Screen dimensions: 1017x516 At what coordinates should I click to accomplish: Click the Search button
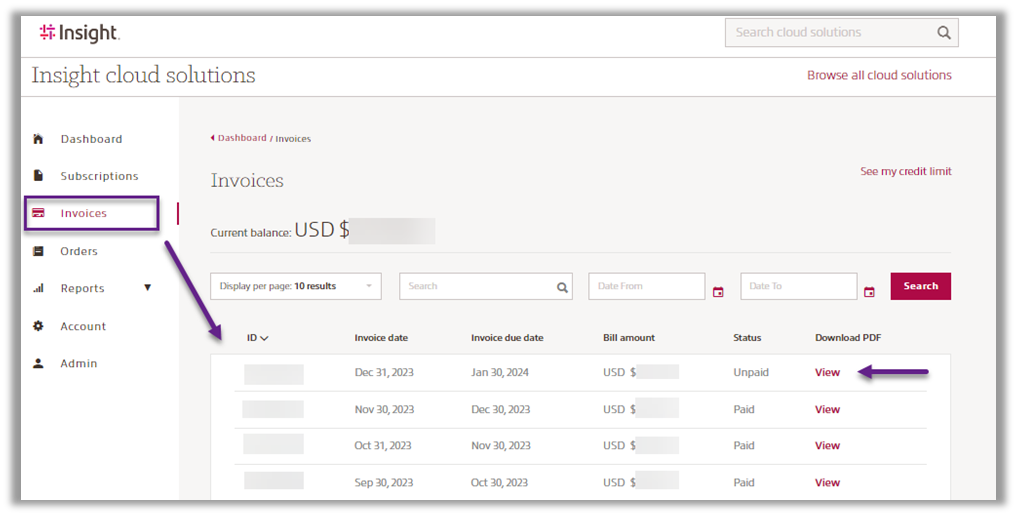pyautogui.click(x=920, y=286)
